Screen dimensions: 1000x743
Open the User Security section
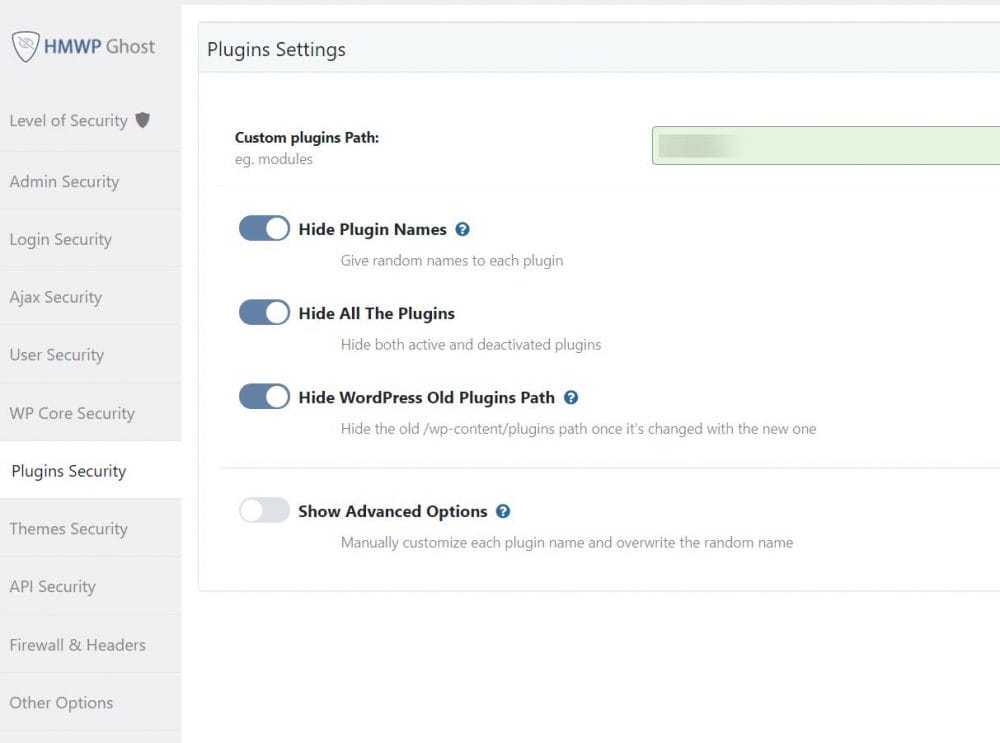(56, 355)
